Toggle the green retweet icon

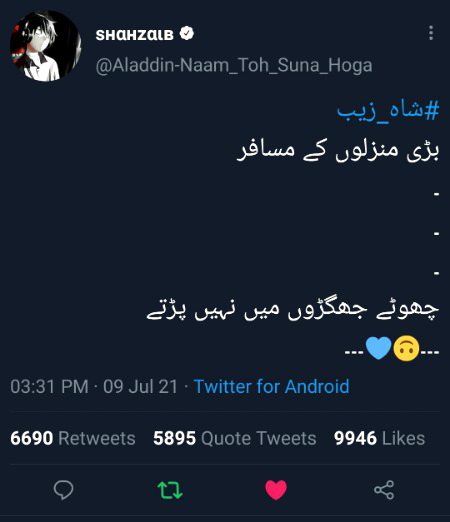click(170, 490)
